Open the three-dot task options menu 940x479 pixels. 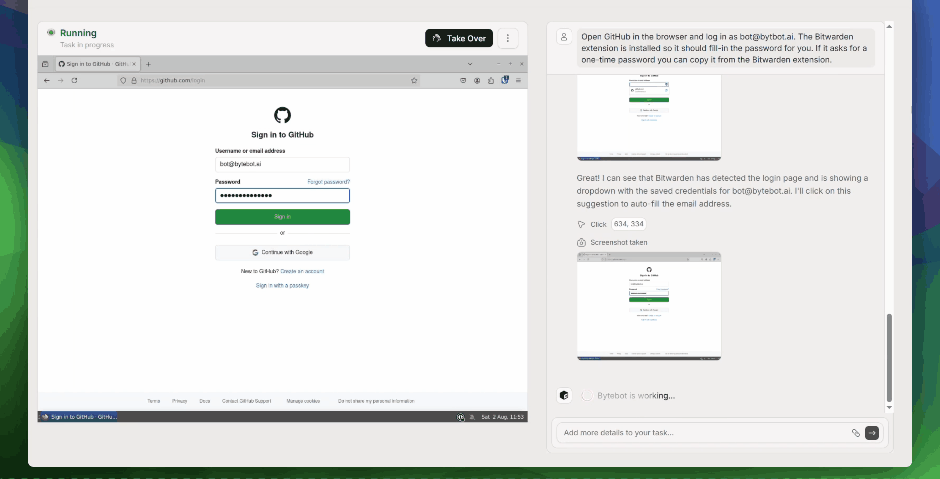(x=508, y=38)
